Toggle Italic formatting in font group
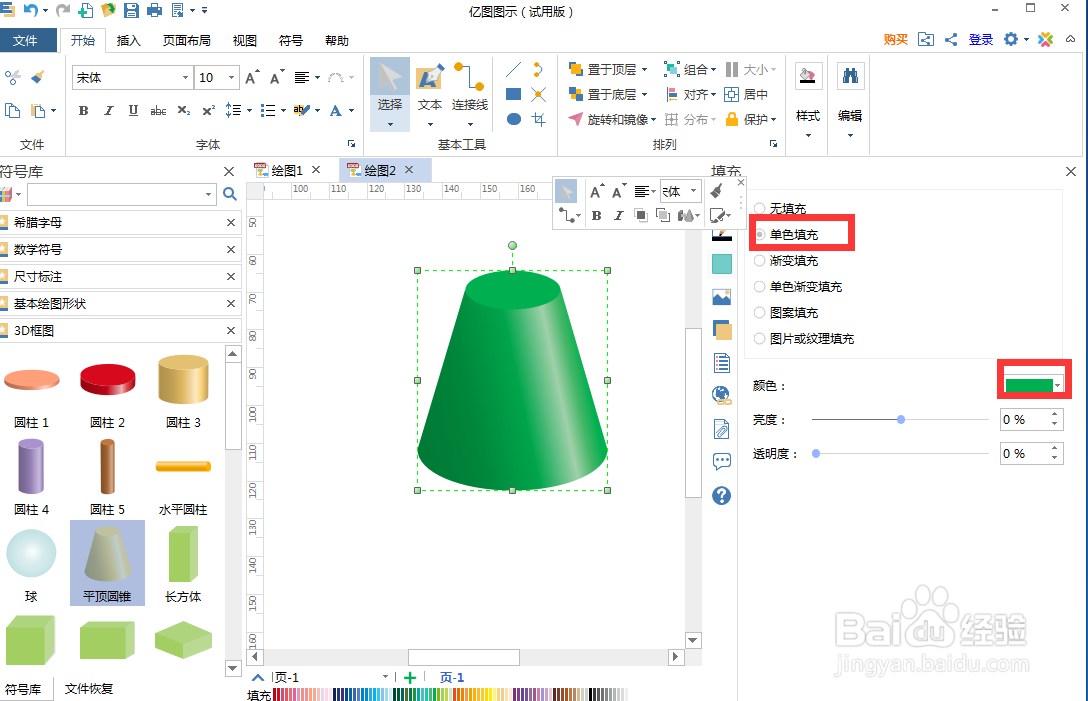This screenshot has width=1088, height=701. click(108, 110)
